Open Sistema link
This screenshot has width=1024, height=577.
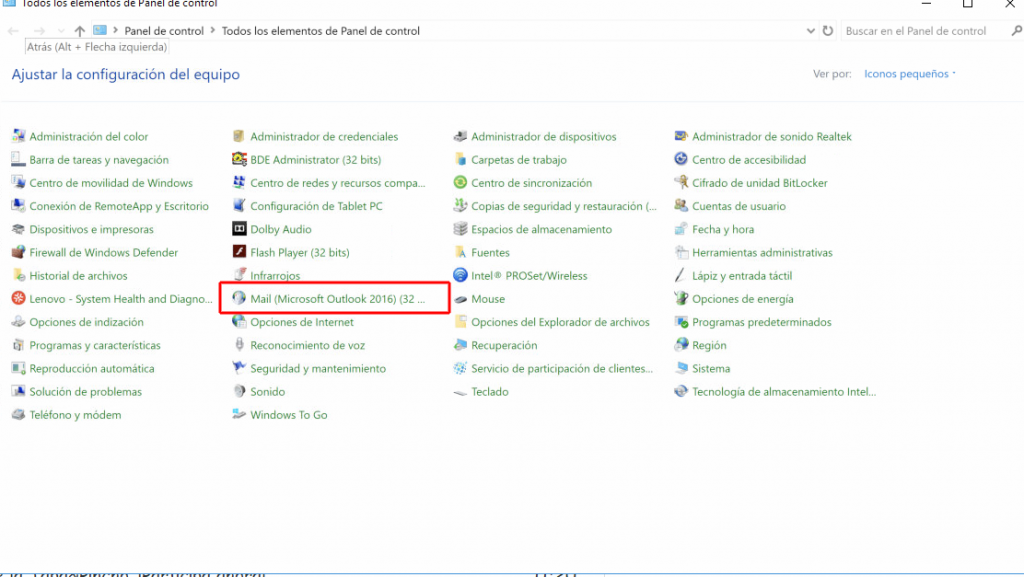711,368
